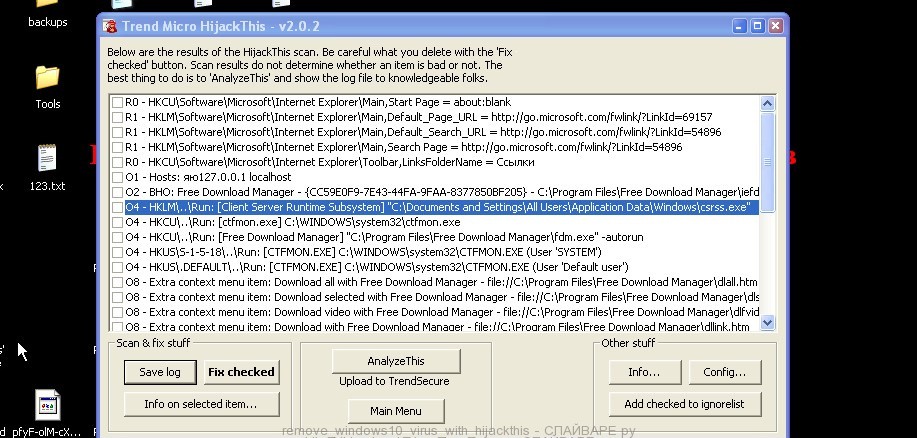Select the O4 fdm.exe -autorun row text
Image resolution: width=917 pixels, height=438 pixels.
click(384, 237)
